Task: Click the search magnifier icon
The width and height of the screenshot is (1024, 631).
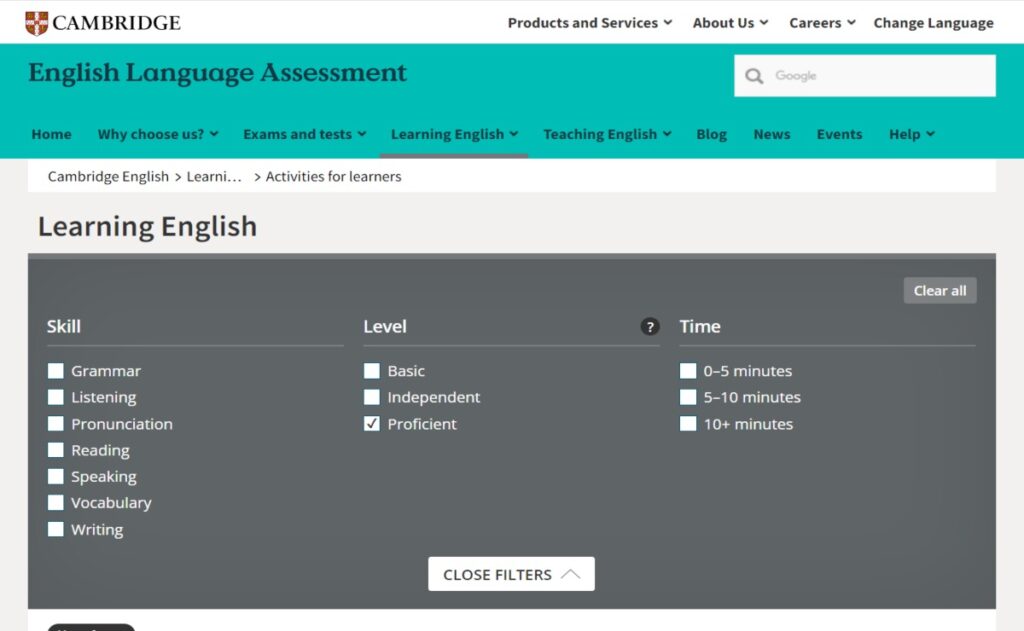Action: pyautogui.click(x=754, y=76)
